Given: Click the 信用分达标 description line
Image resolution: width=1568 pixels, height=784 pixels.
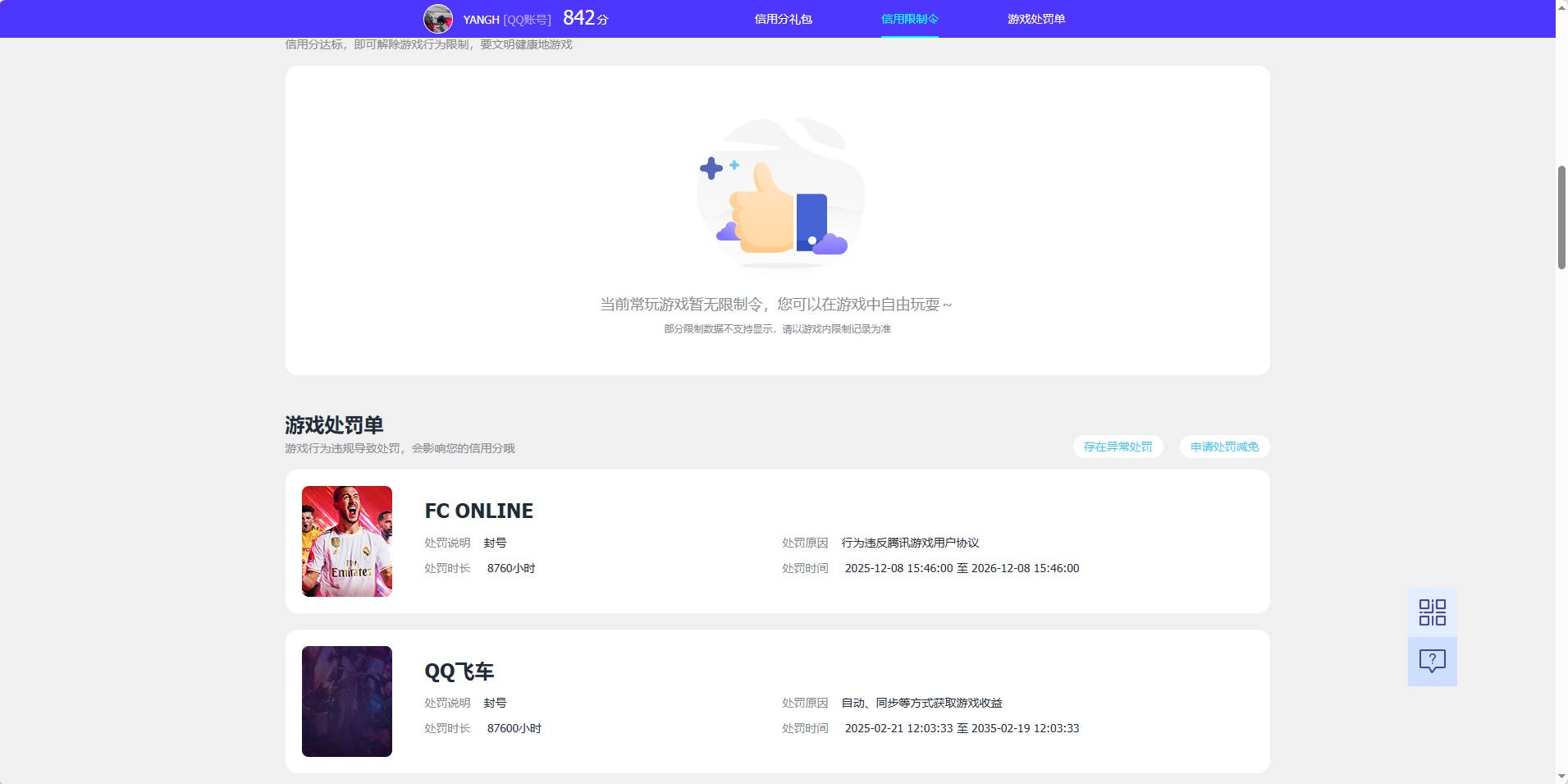Looking at the screenshot, I should coord(428,44).
